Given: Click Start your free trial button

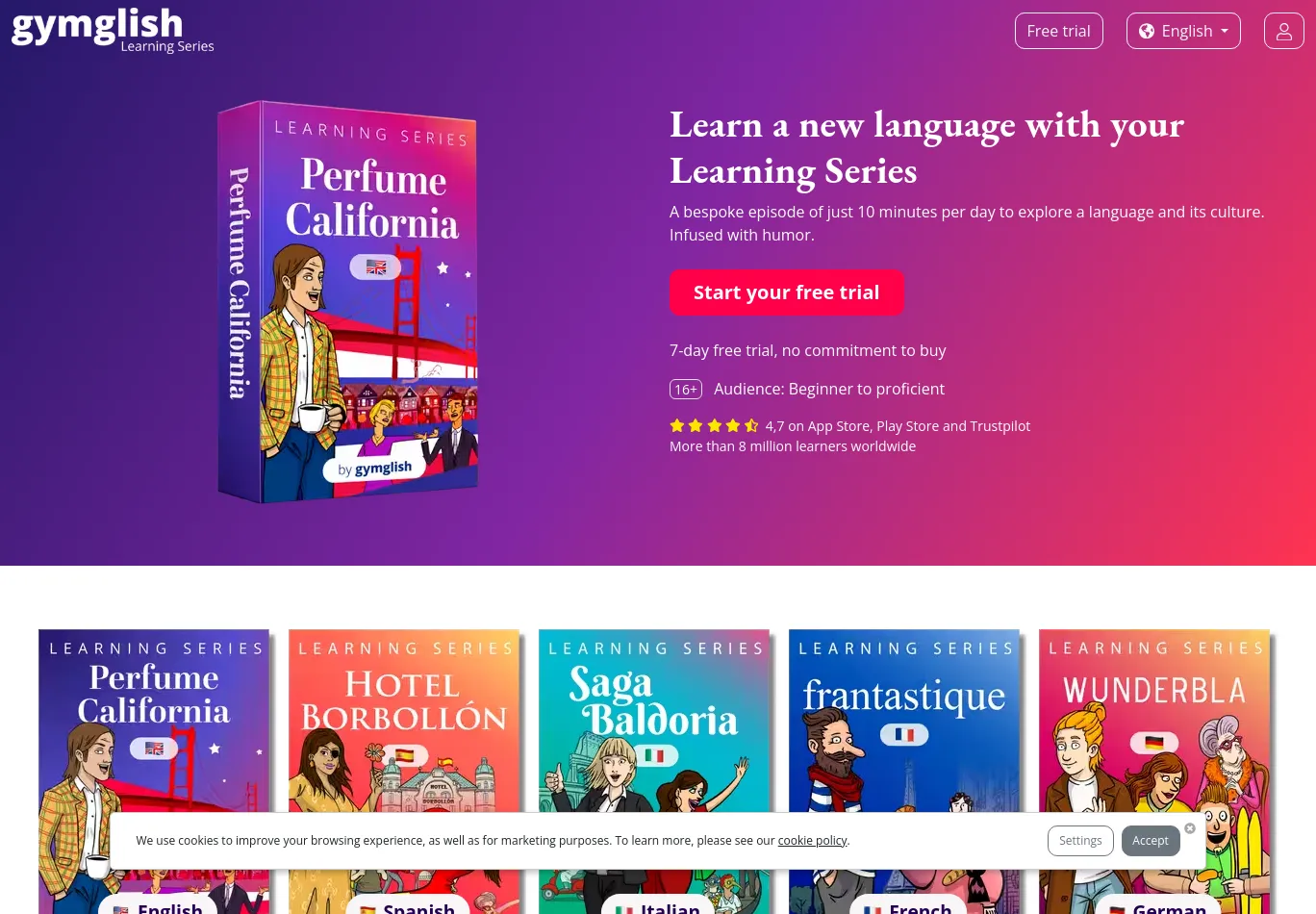Looking at the screenshot, I should point(786,292).
